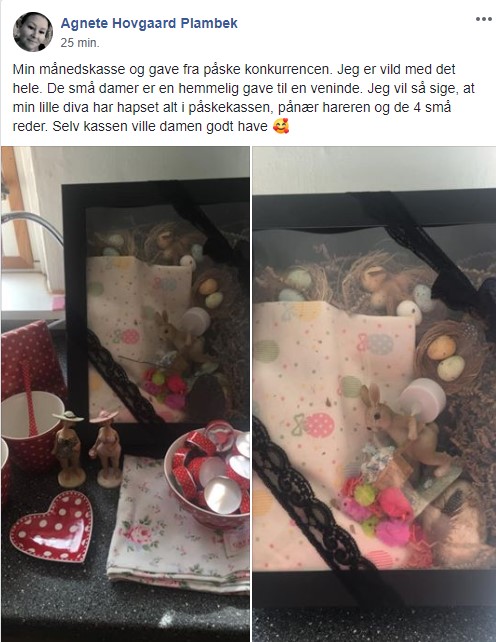Open the left photo of the black gift box
The width and height of the screenshot is (496, 642).
125,394
